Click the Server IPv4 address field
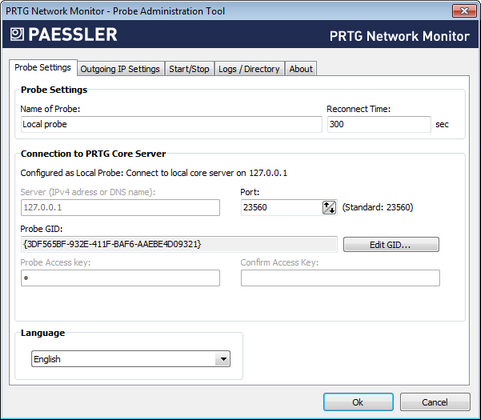Screen dimensions: 481x420 [120, 207]
